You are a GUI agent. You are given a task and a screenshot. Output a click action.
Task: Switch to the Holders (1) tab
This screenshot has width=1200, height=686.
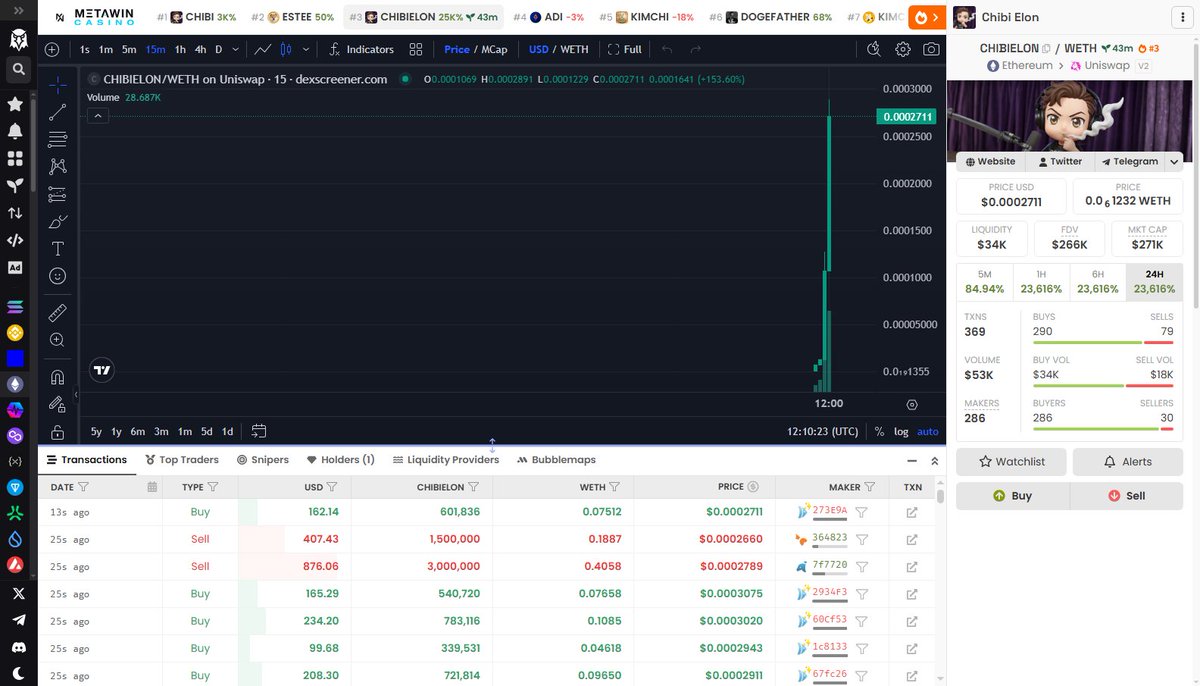(x=340, y=460)
